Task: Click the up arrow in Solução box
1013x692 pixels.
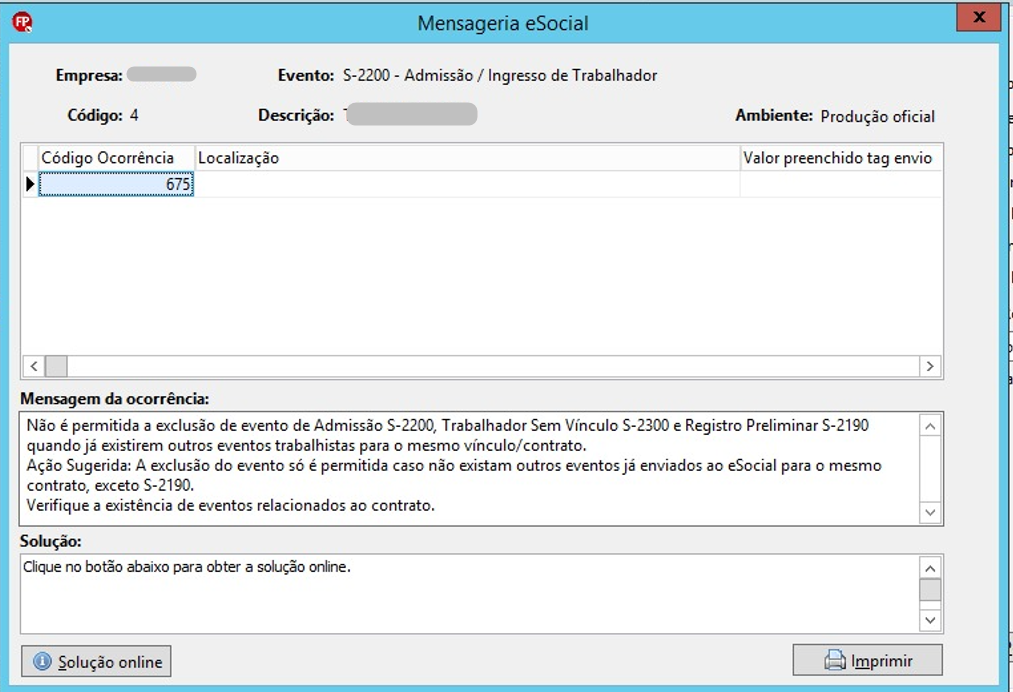Action: 930,569
